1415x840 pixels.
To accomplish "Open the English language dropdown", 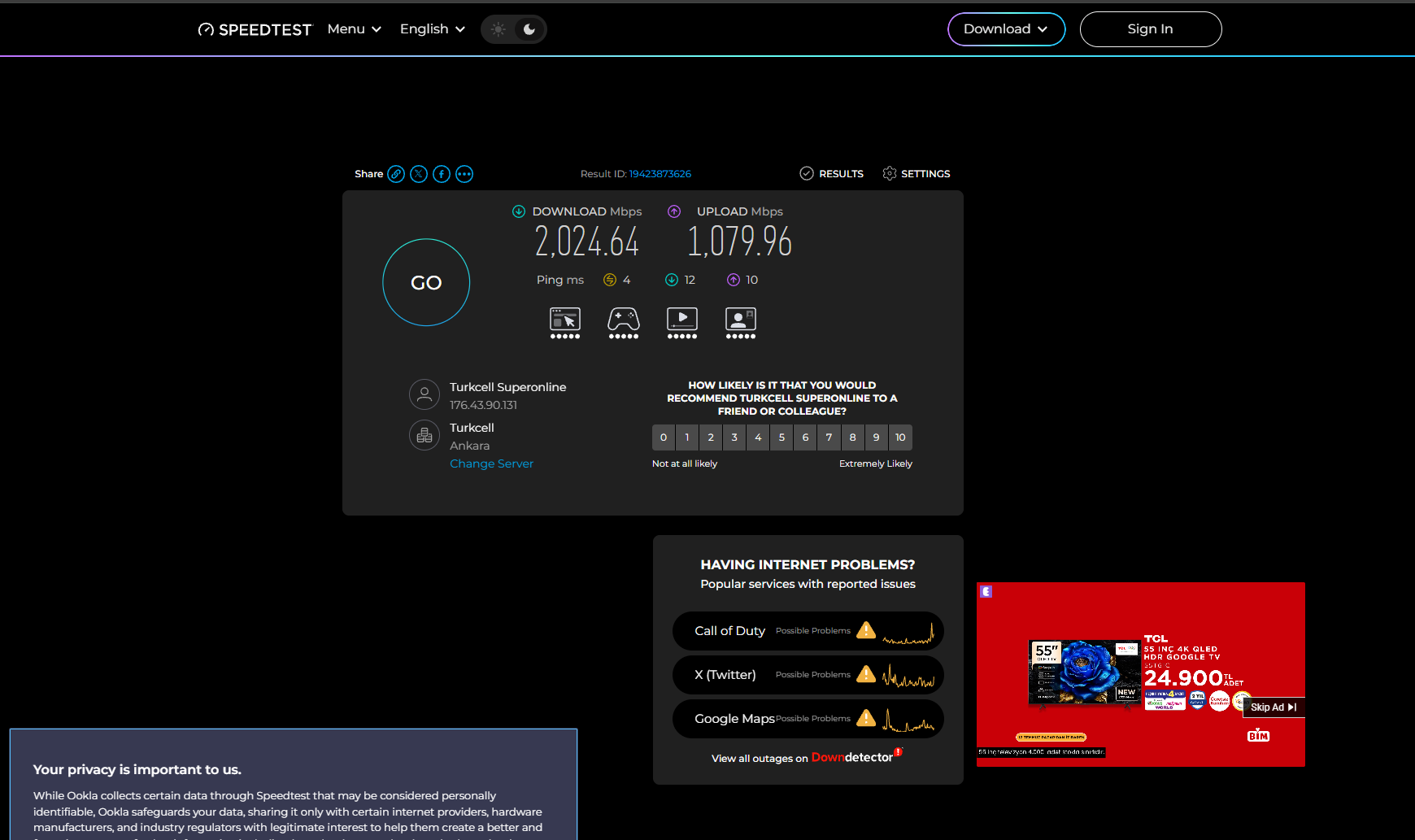I will [x=433, y=29].
